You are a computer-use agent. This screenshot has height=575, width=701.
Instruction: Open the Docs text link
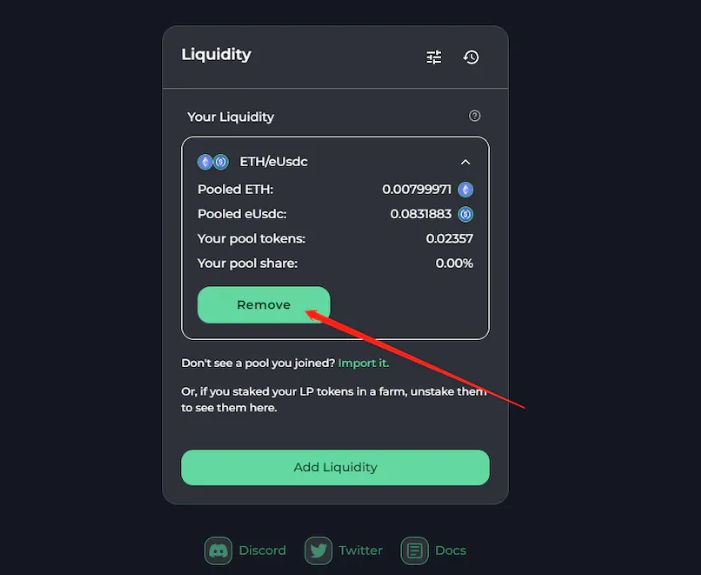click(451, 550)
